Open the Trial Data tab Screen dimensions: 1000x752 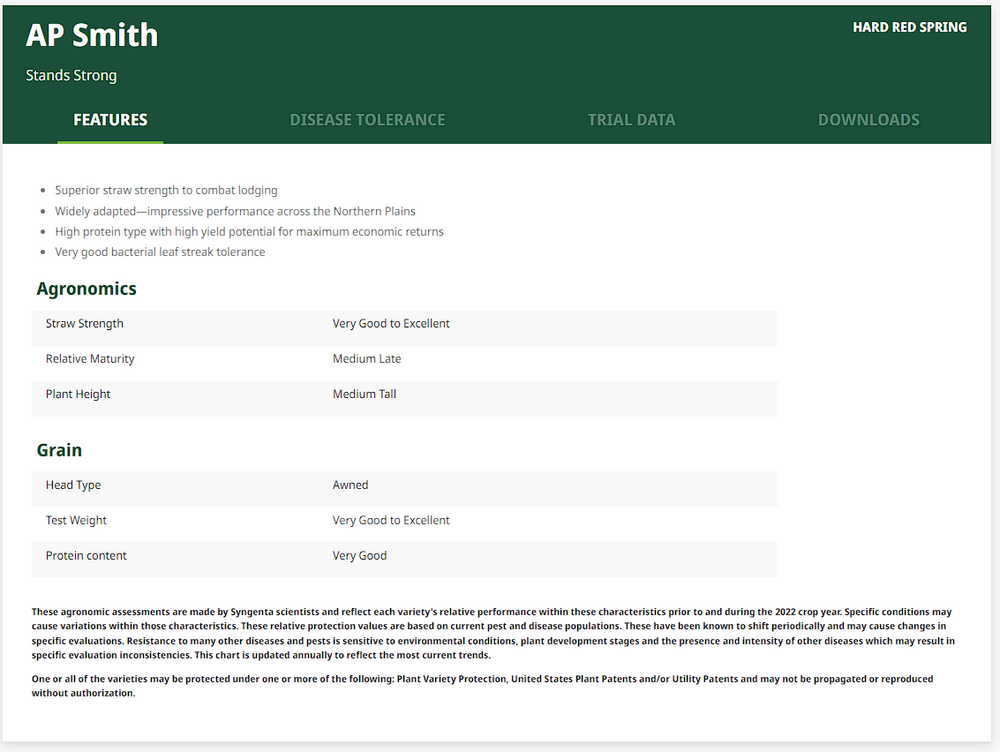coord(631,120)
